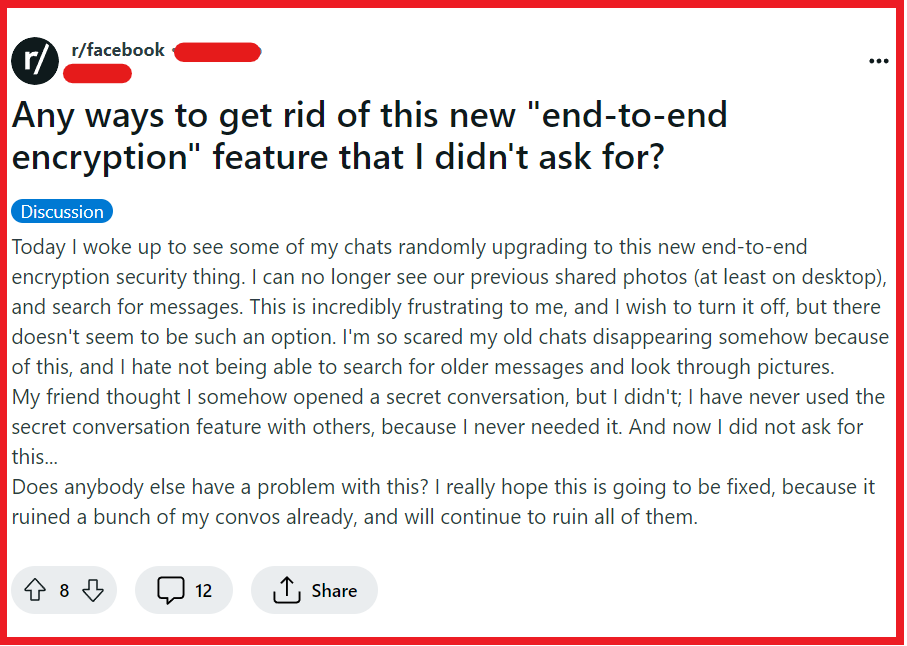907x646 pixels.
Task: Click the redacted red label beside r/facebook
Action: pos(217,52)
